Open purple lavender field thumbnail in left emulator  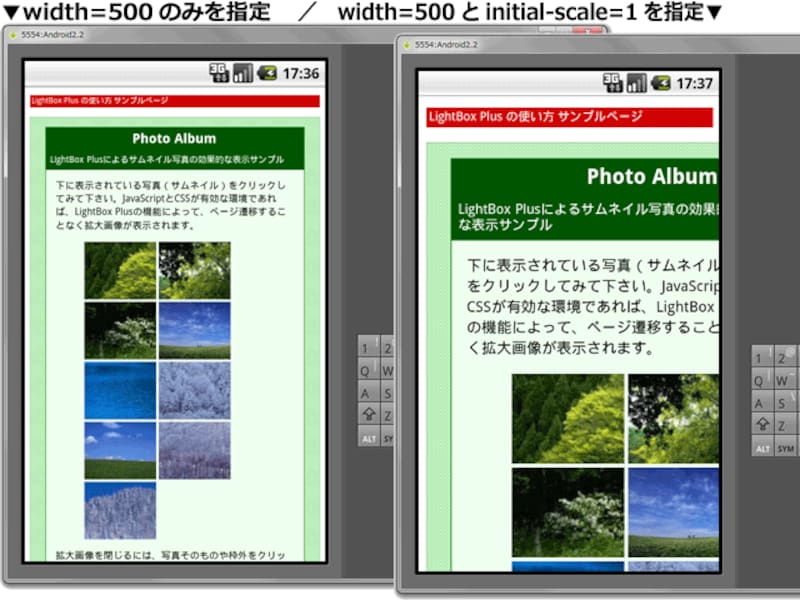[194, 451]
